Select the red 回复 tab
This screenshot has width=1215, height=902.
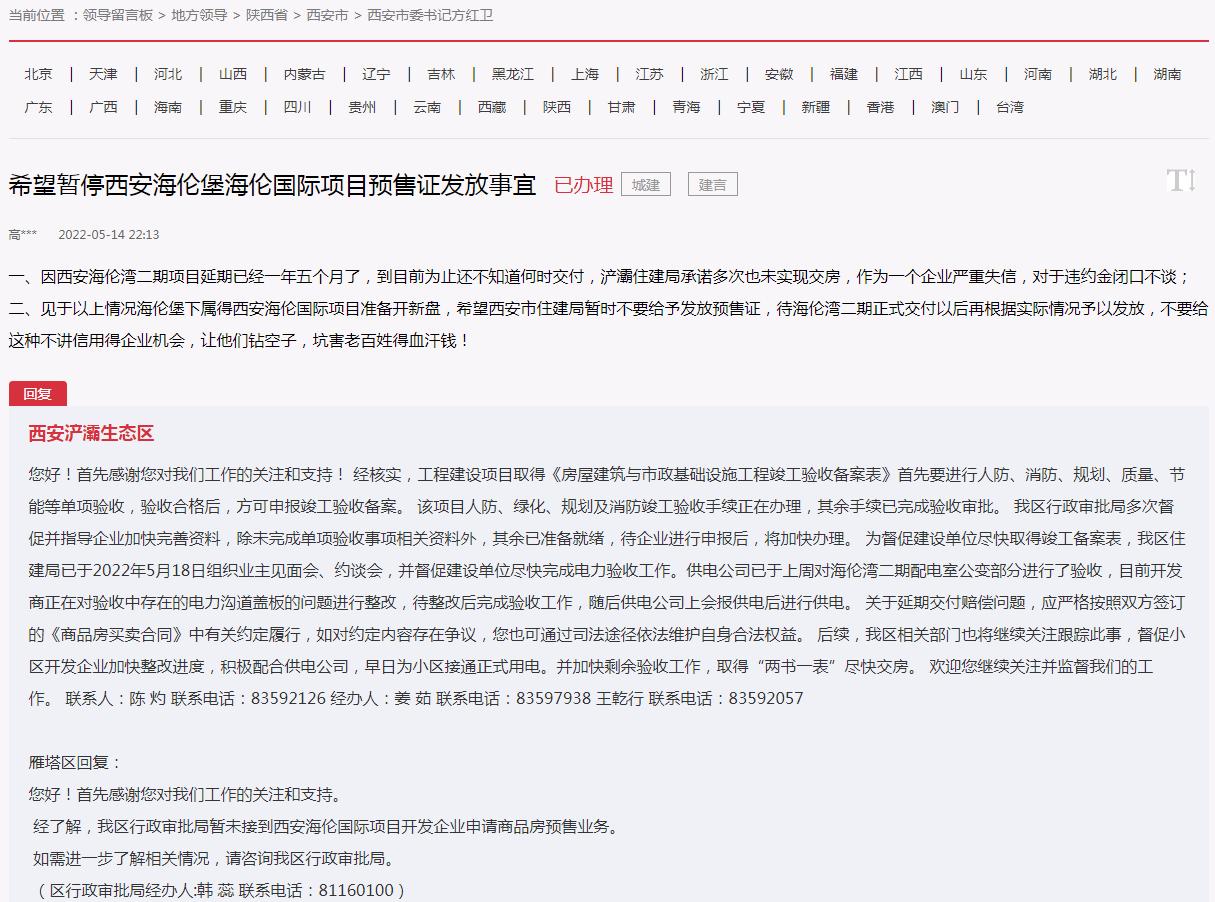click(38, 394)
